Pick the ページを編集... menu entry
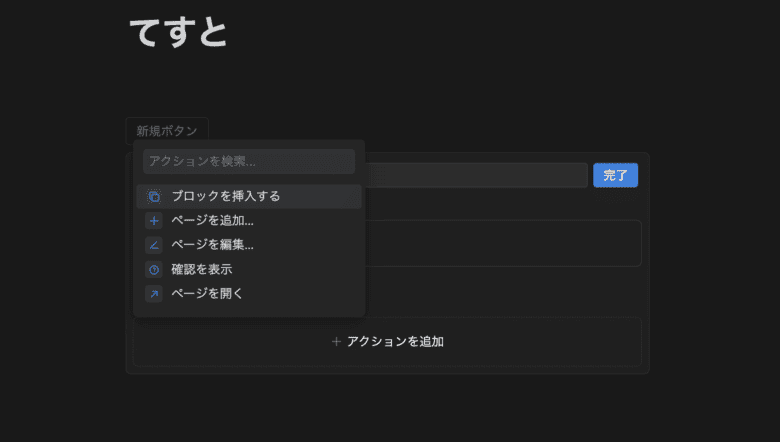780x442 pixels. coord(212,244)
